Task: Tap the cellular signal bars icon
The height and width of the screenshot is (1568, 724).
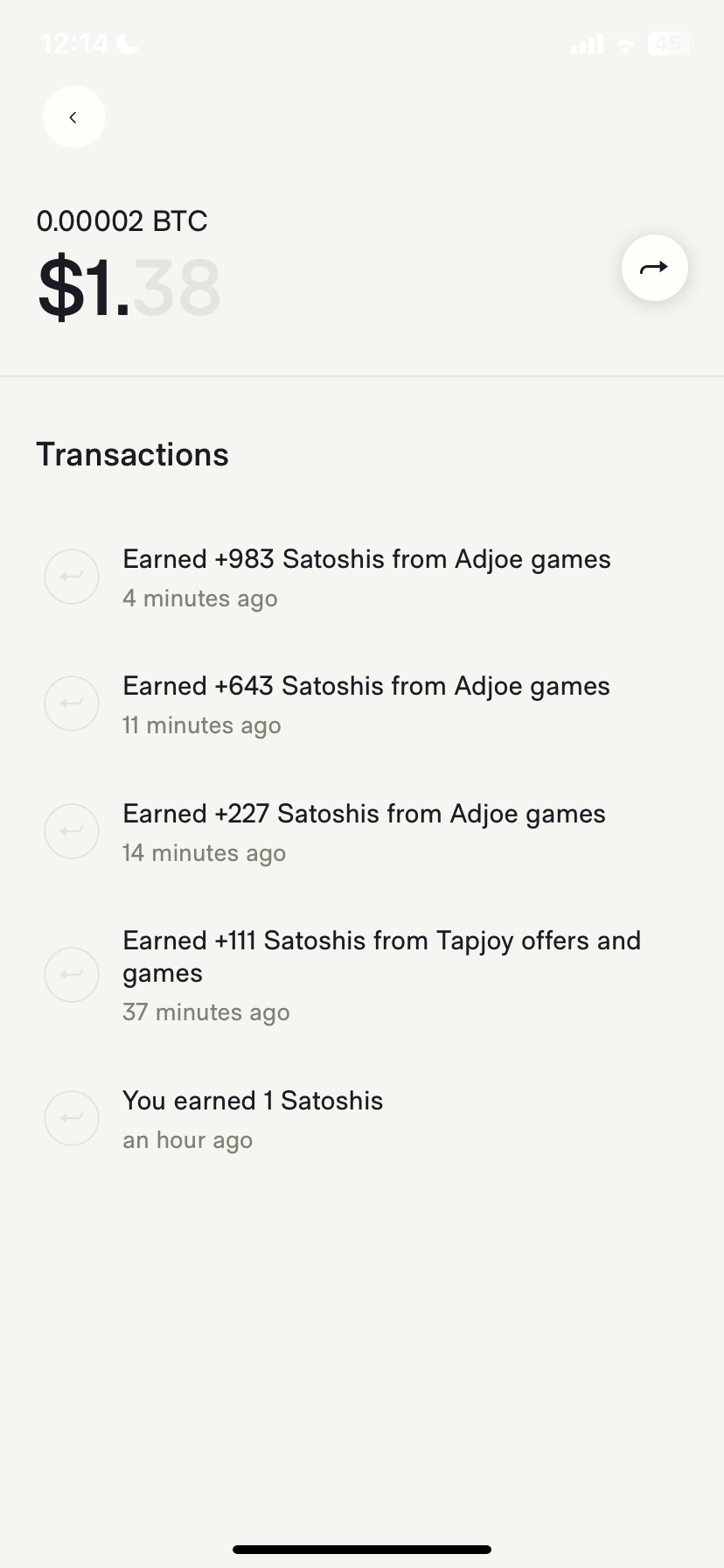Action: [x=587, y=44]
